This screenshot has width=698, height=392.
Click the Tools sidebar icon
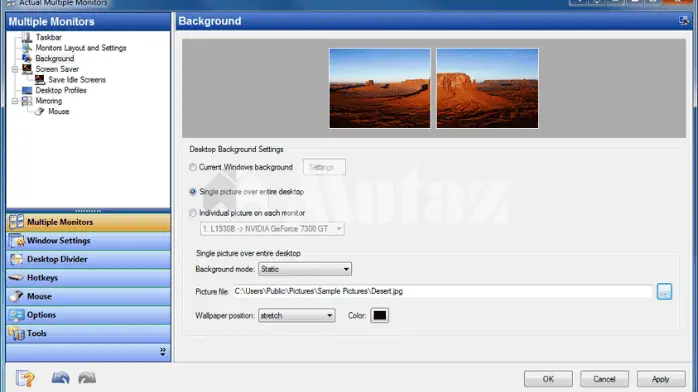(x=16, y=334)
